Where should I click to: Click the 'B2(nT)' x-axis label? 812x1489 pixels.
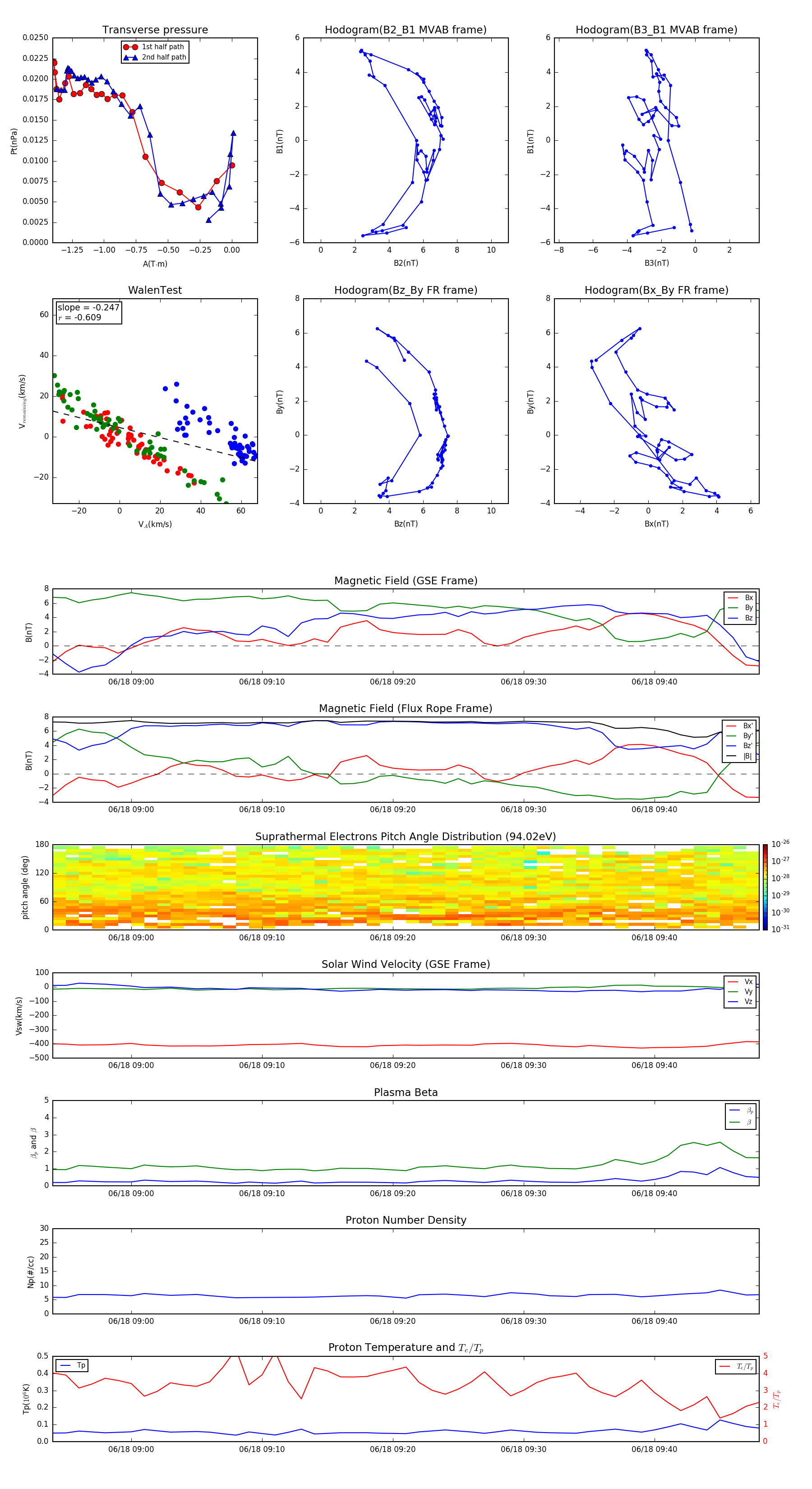coord(406,263)
